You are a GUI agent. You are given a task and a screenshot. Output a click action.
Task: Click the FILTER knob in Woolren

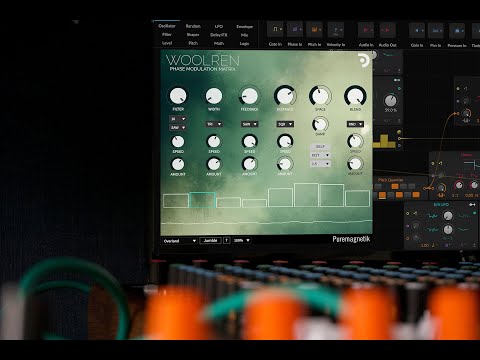coord(178,96)
